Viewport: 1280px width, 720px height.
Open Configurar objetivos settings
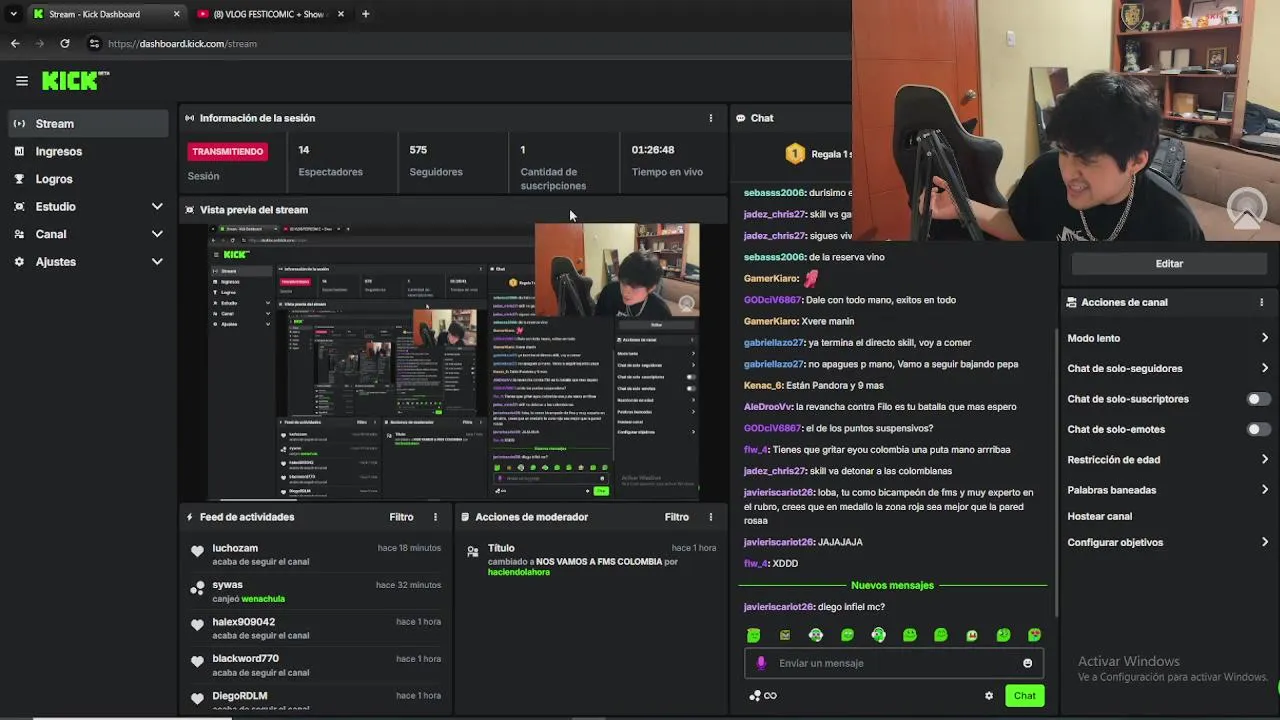click(x=1167, y=542)
